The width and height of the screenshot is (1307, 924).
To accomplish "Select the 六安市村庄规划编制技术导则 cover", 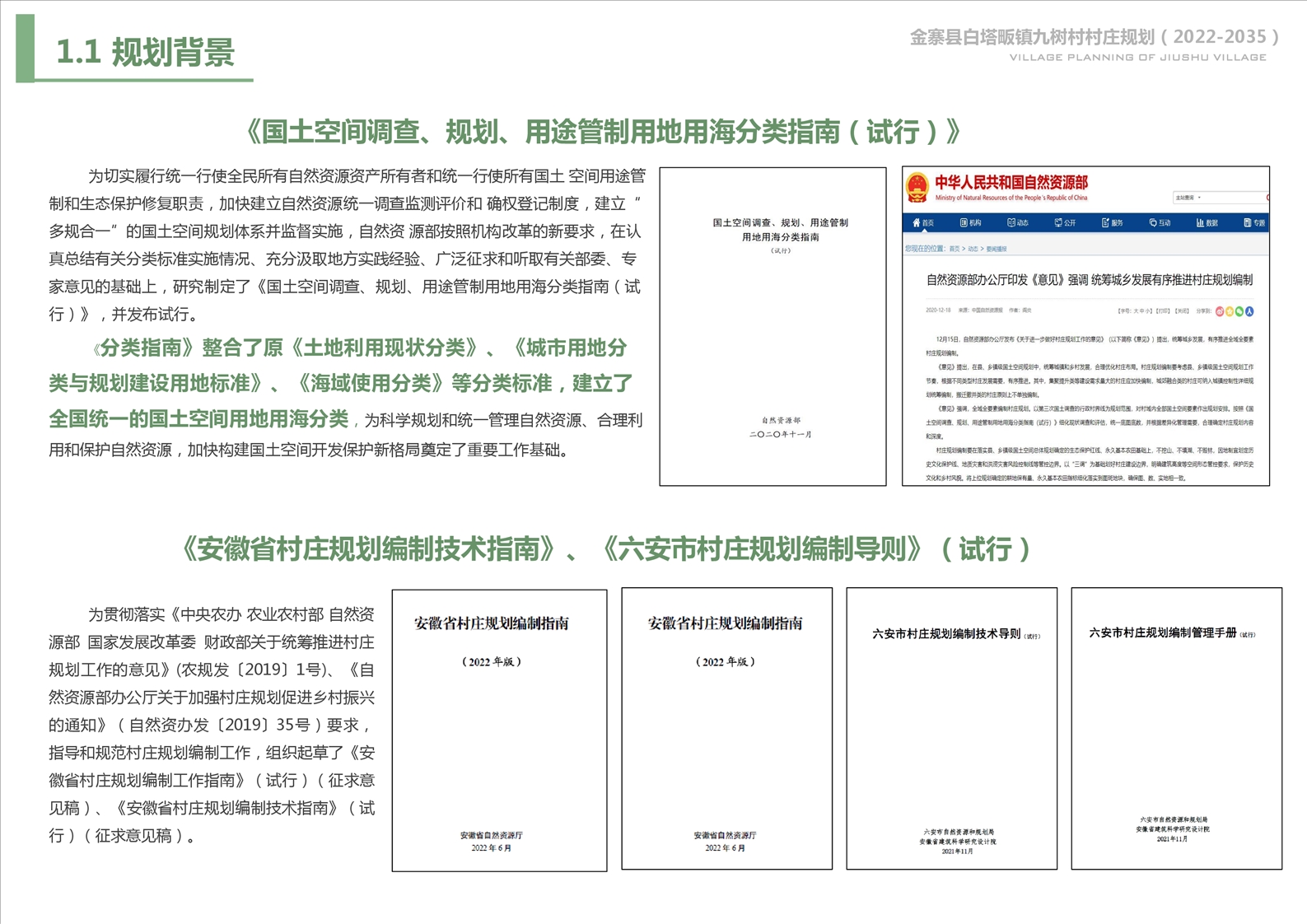I will pos(952,729).
